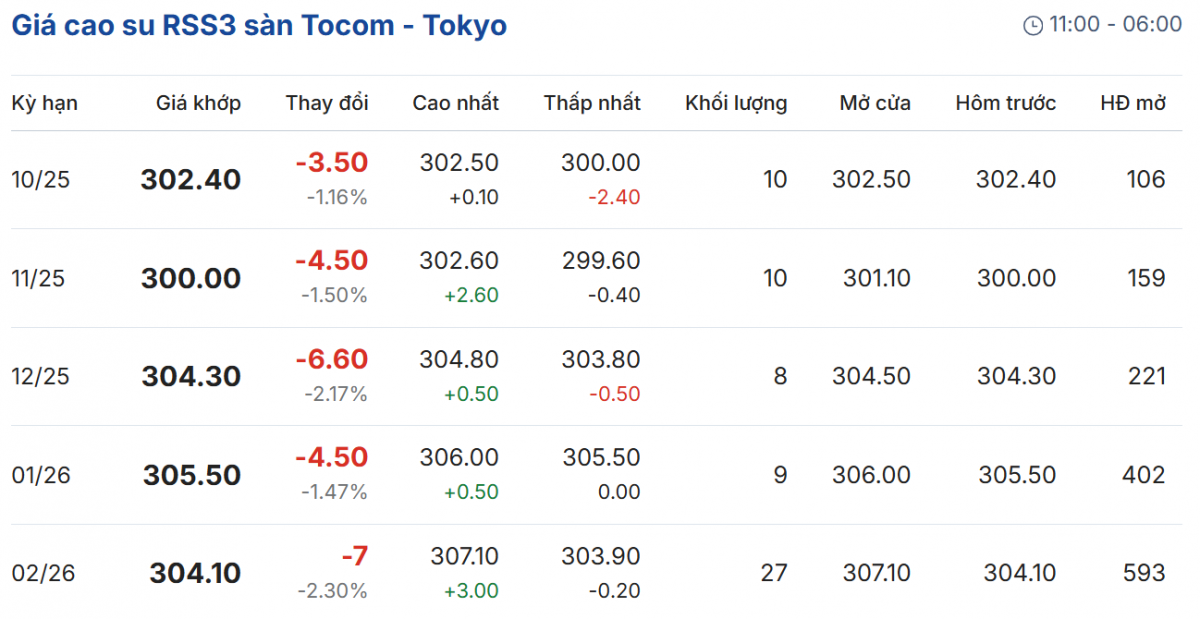Click the Mở cửa column header
The image size is (1200, 619).
[875, 103]
